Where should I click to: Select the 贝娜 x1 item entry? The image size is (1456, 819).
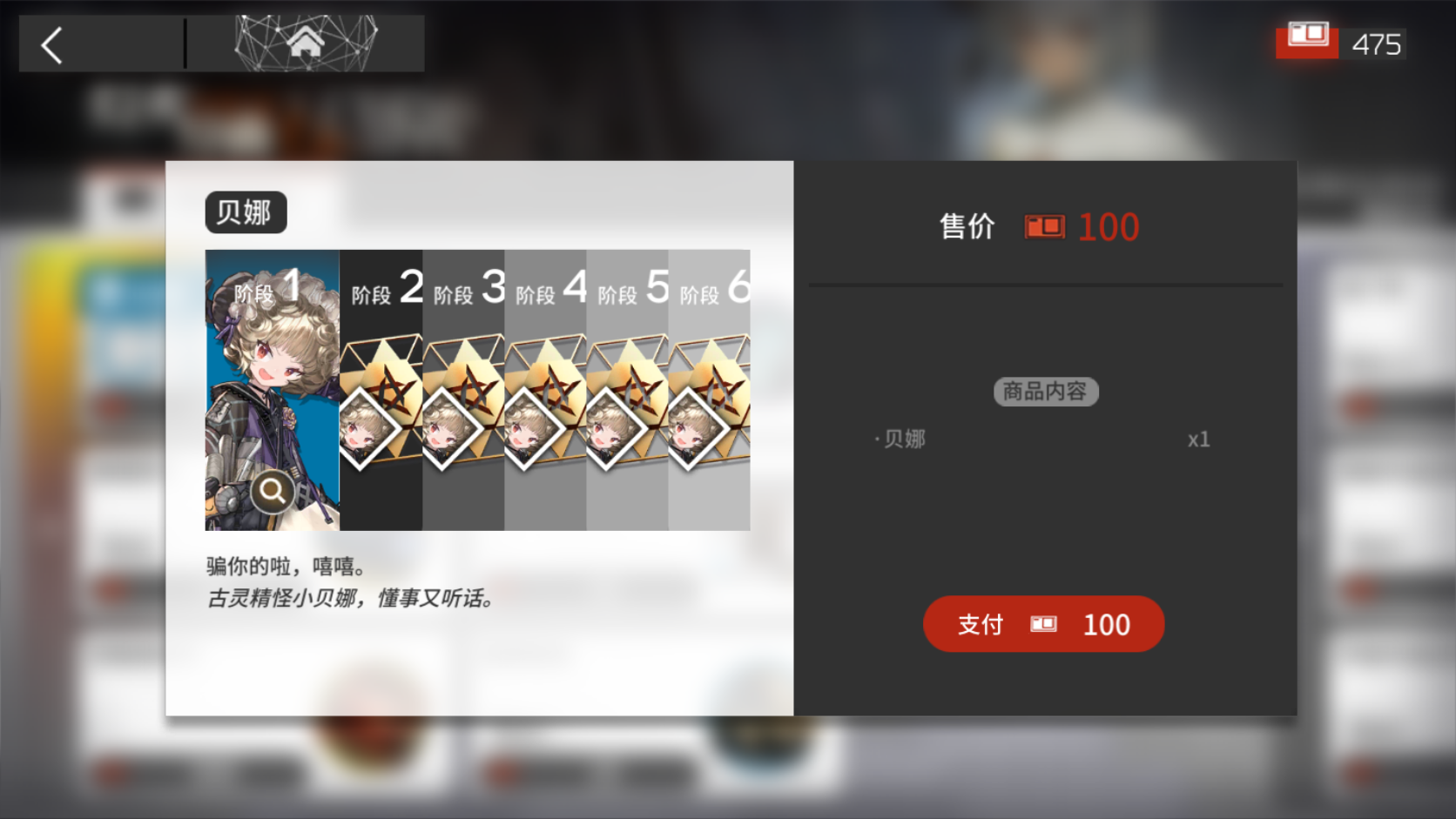click(x=1042, y=440)
